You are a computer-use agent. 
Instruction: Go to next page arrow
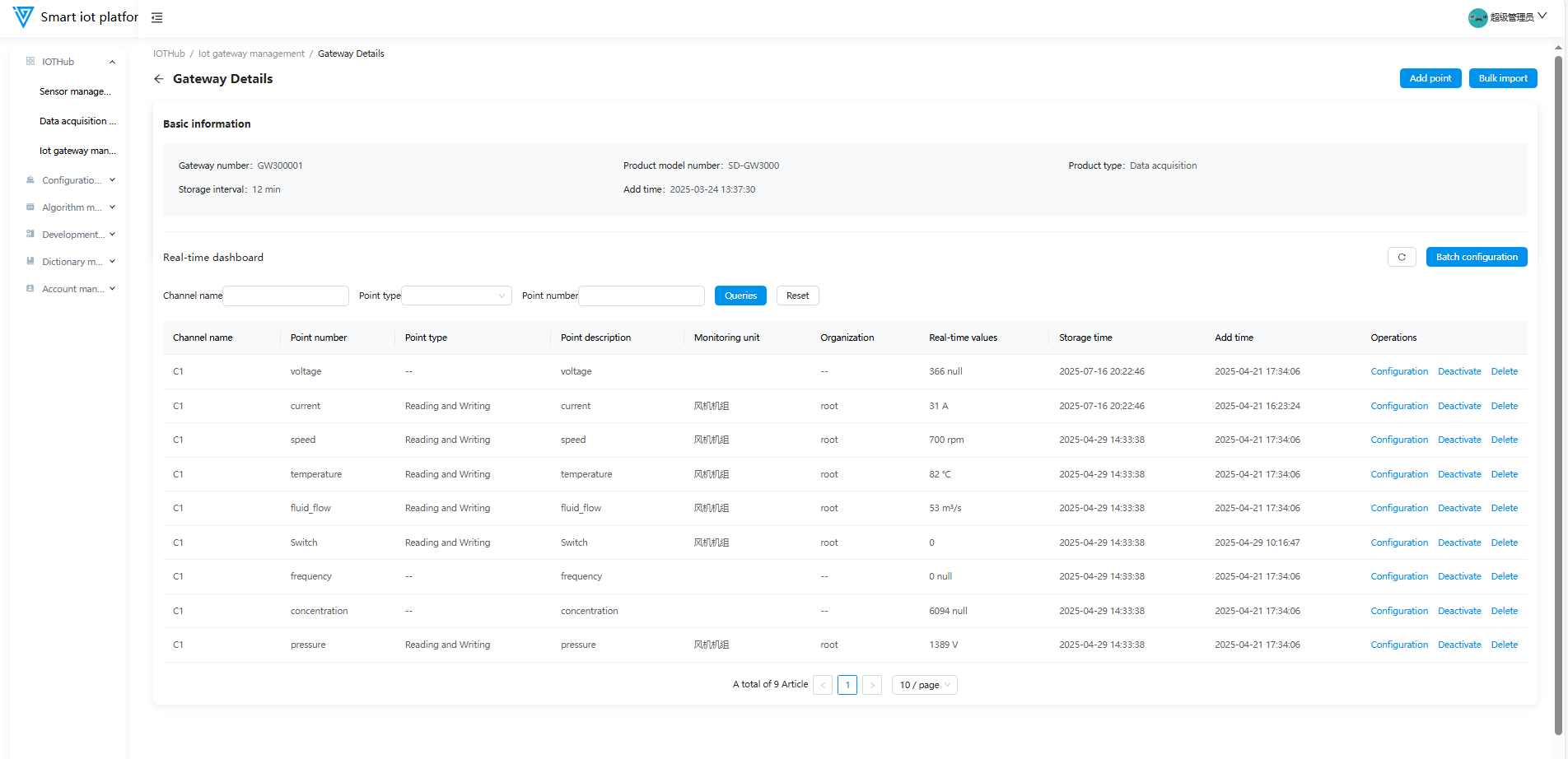tap(872, 685)
